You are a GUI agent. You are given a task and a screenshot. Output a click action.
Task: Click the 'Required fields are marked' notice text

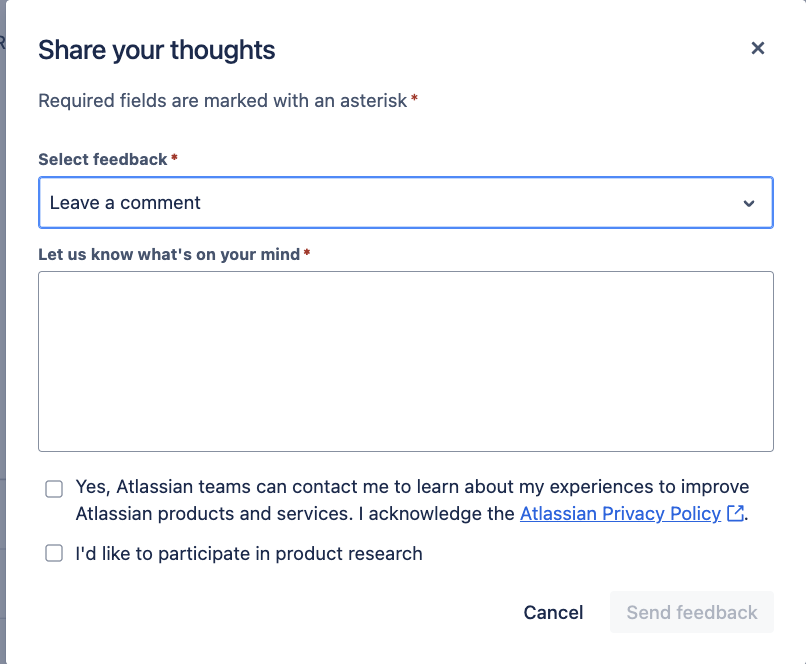pyautogui.click(x=223, y=101)
